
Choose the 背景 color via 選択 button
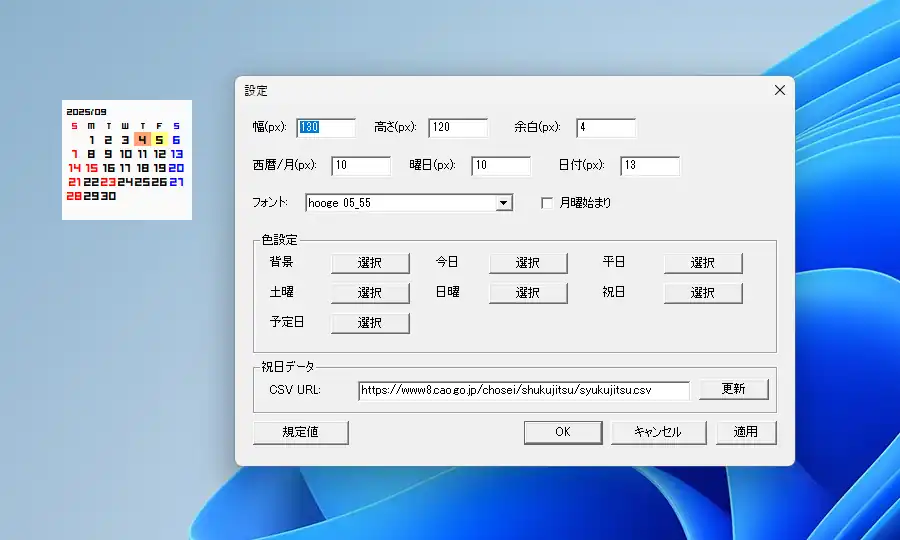coord(370,263)
